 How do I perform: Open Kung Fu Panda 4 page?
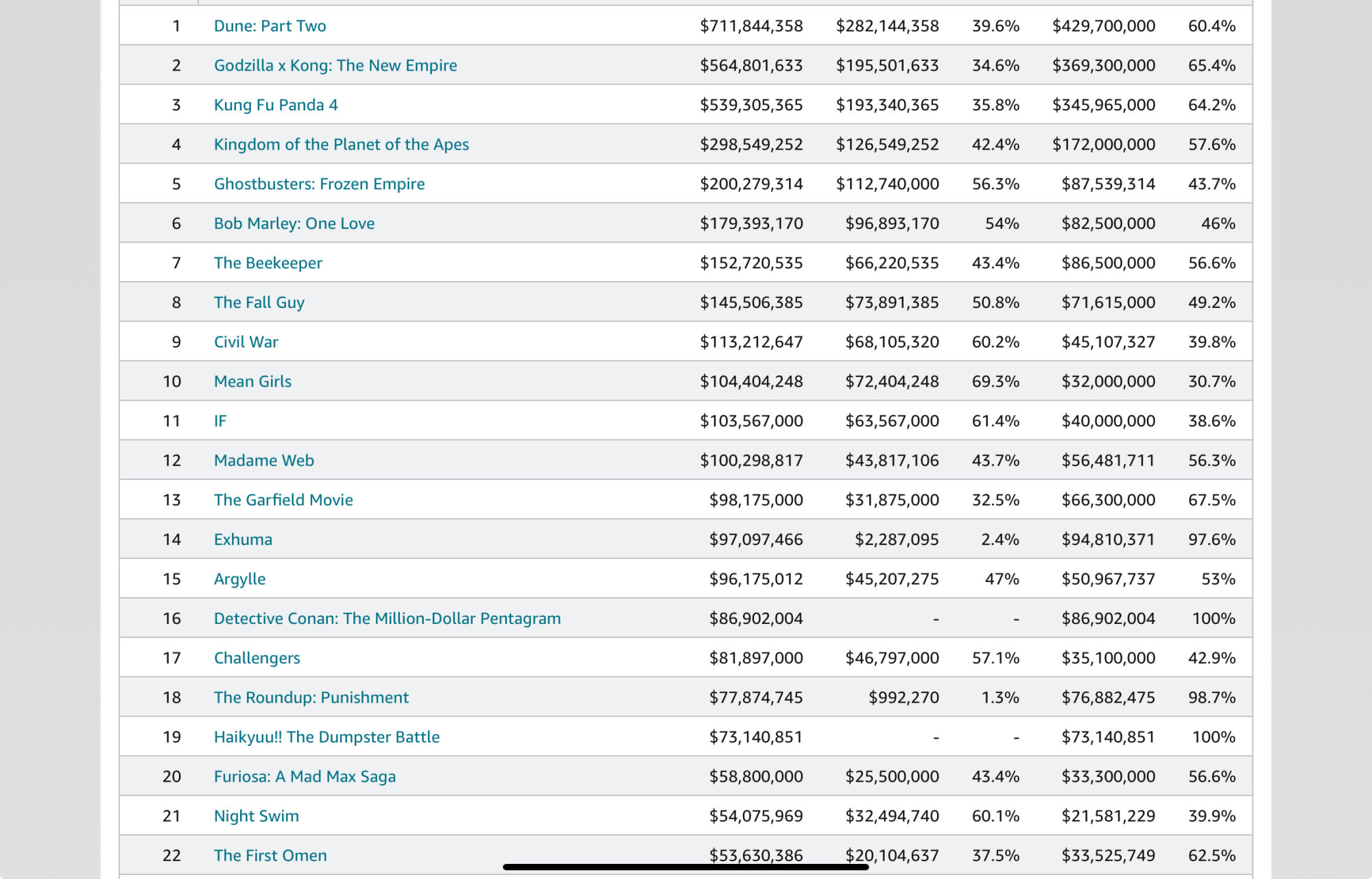(275, 105)
